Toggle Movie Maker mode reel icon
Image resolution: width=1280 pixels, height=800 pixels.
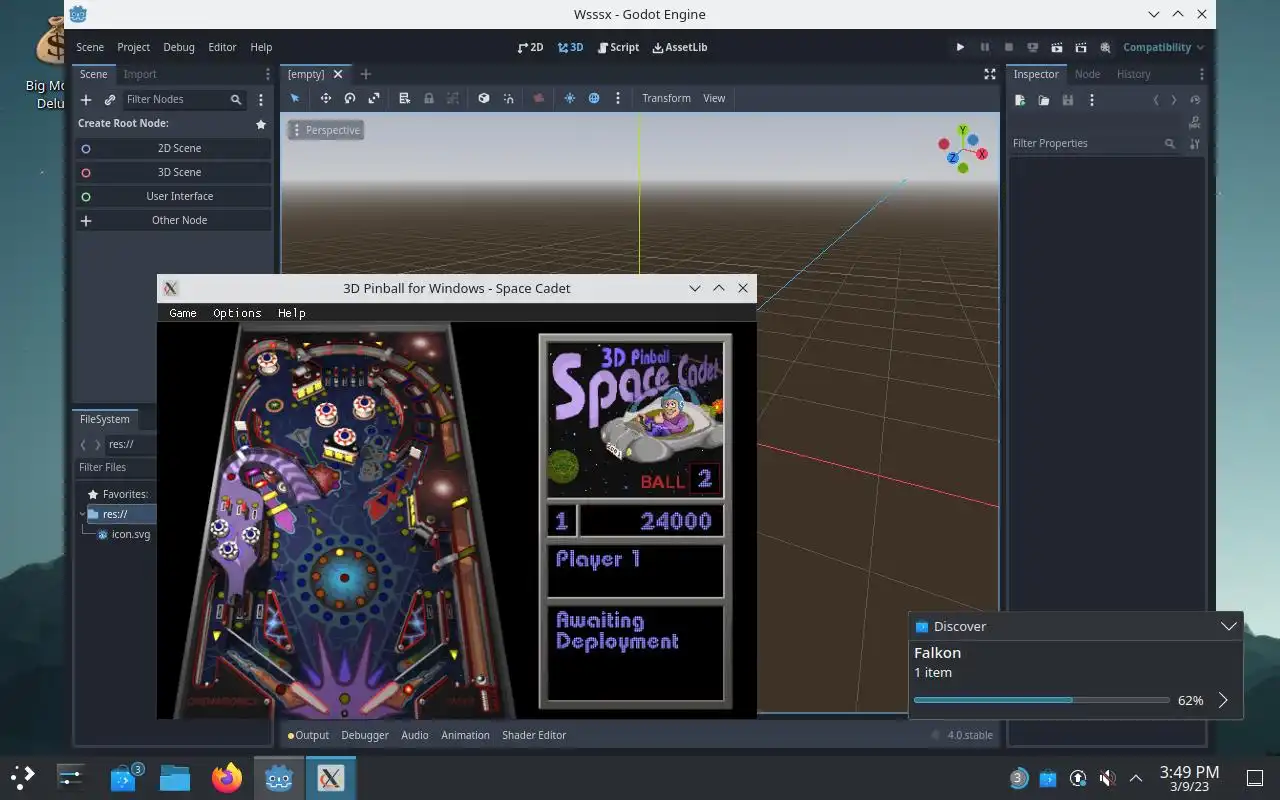(x=1105, y=47)
